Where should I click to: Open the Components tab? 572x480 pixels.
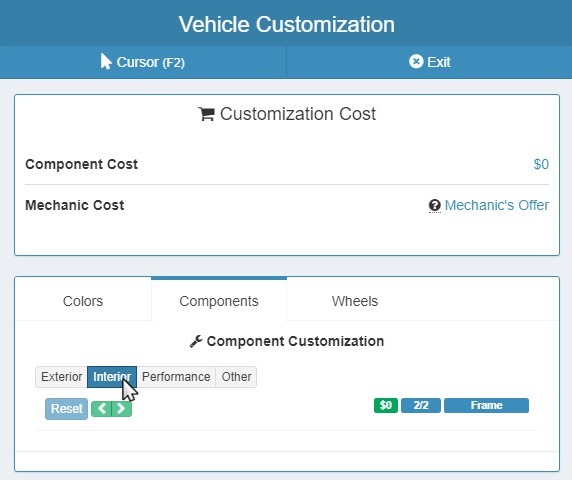pos(219,301)
